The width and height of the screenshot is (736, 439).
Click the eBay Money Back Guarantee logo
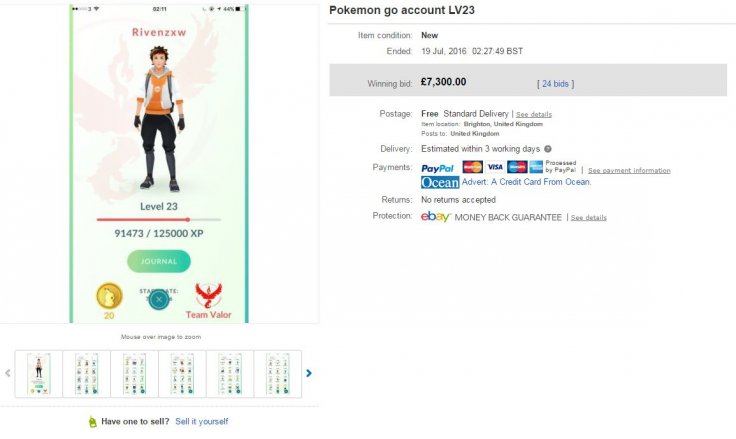pyautogui.click(x=436, y=216)
